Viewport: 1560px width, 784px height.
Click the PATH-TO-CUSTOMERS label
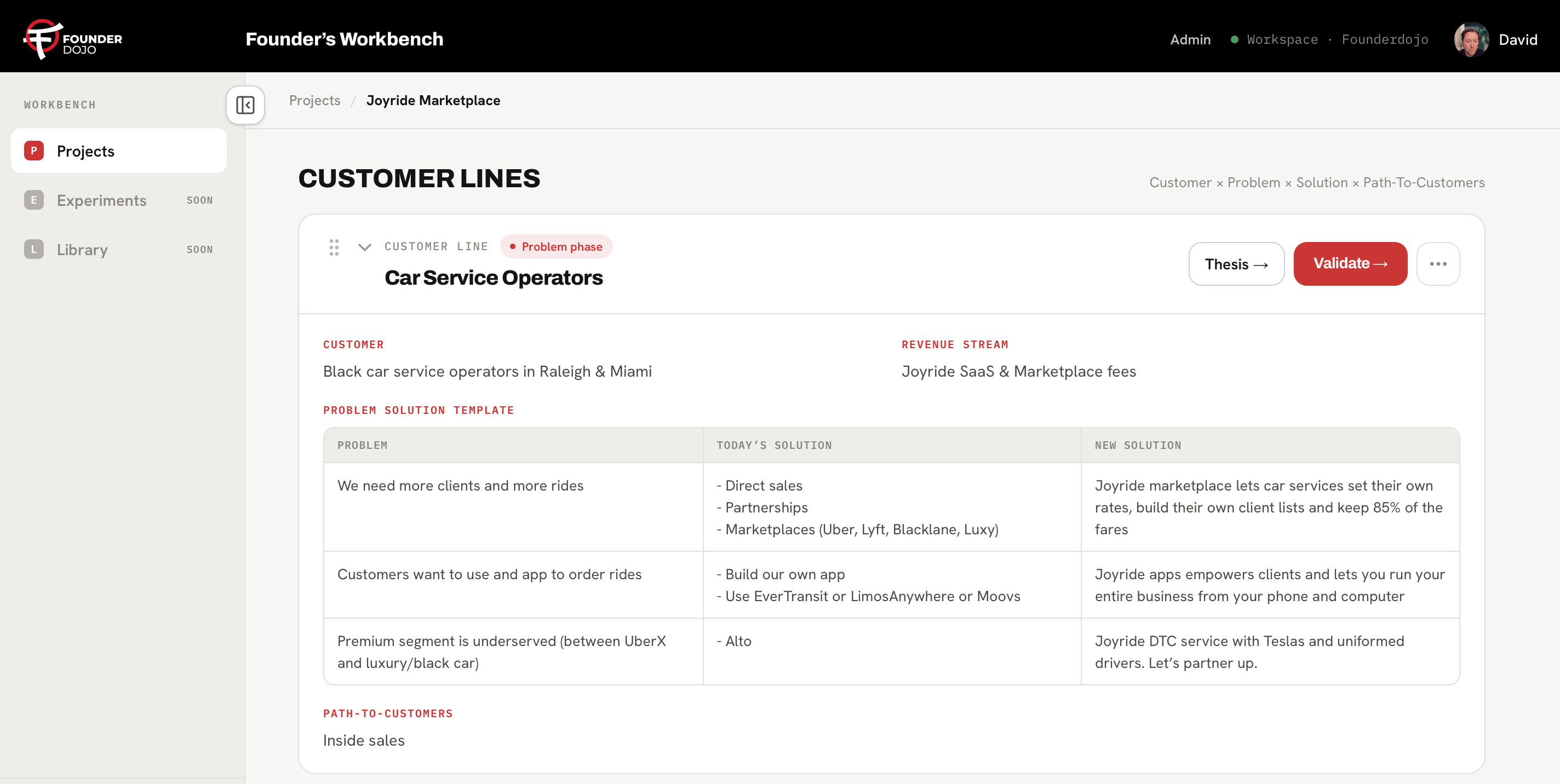tap(388, 714)
